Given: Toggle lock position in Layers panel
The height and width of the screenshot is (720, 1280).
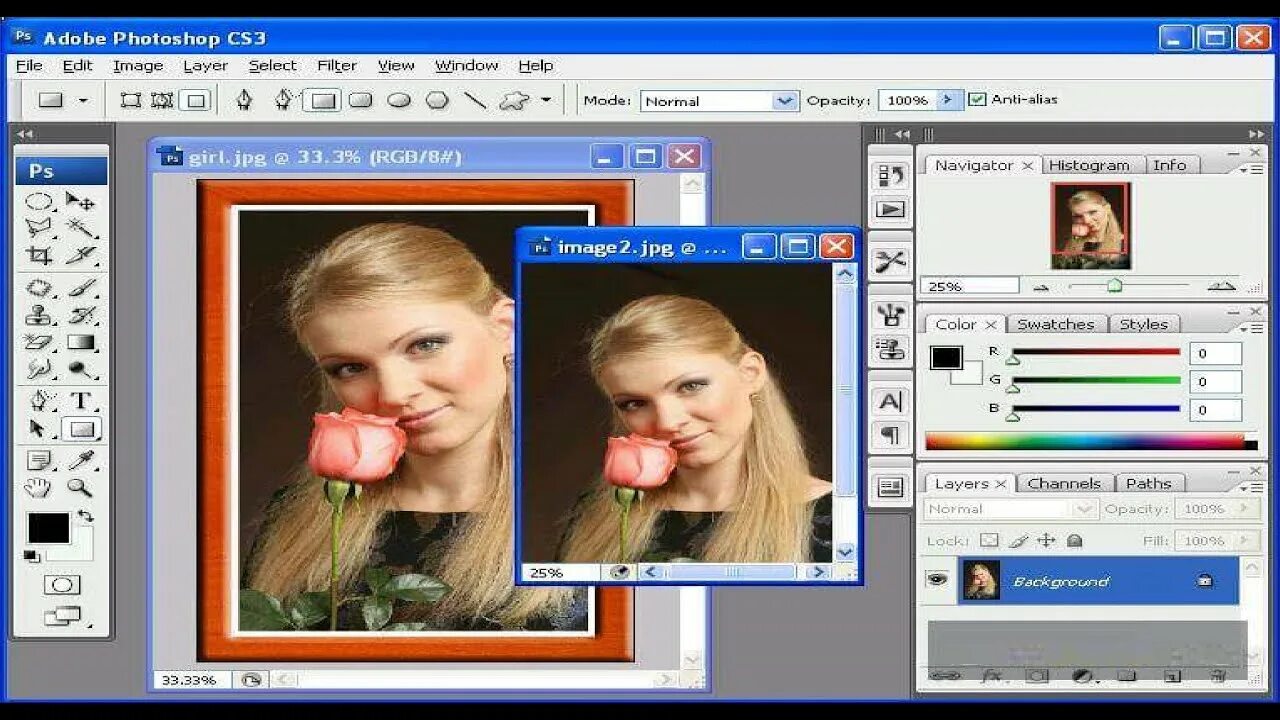Looking at the screenshot, I should pos(1046,540).
